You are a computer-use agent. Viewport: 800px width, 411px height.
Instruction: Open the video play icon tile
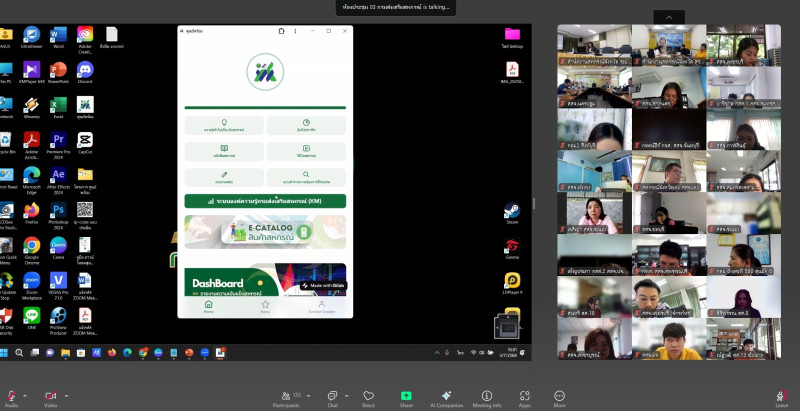click(306, 151)
